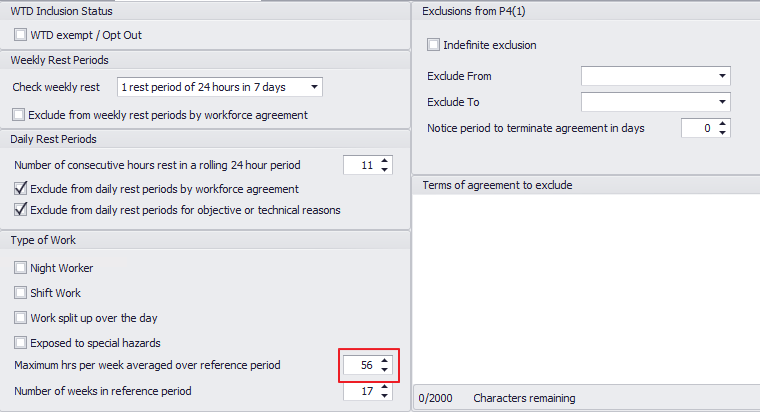760x413 pixels.
Task: Increase maximum hrs per week value
Action: pyautogui.click(x=385, y=361)
